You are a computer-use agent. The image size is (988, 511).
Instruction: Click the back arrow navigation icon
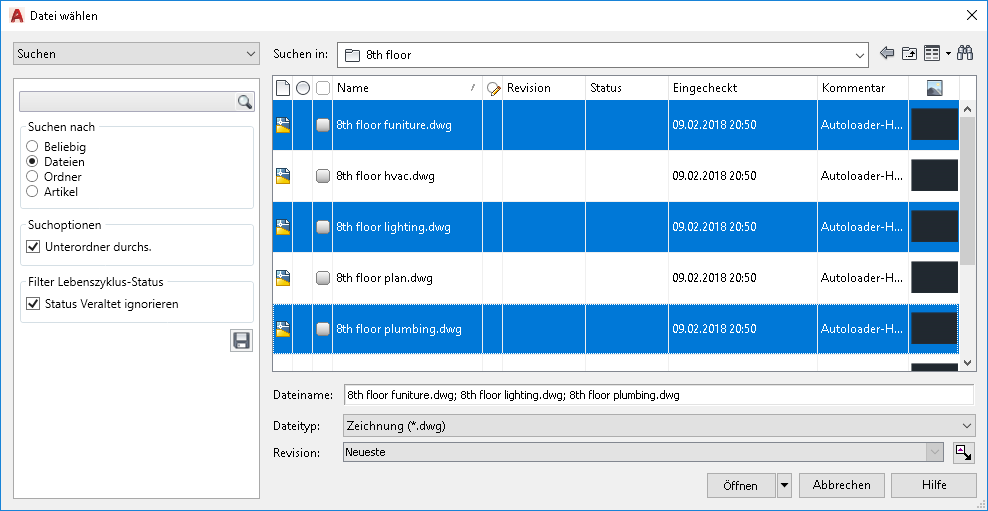(x=887, y=54)
